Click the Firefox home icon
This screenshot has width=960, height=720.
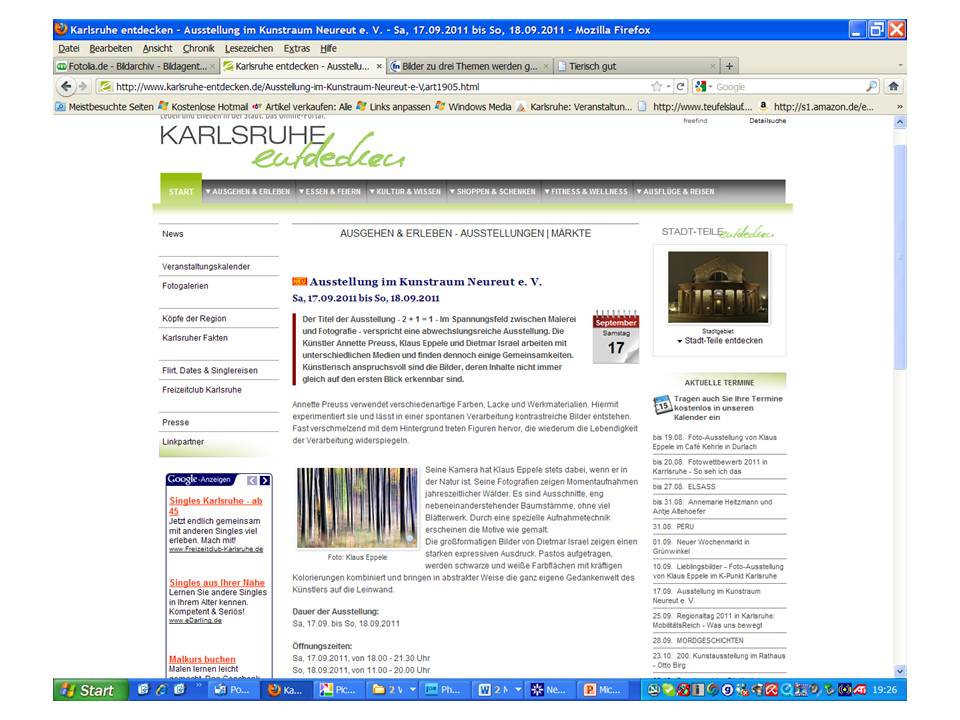pos(893,86)
